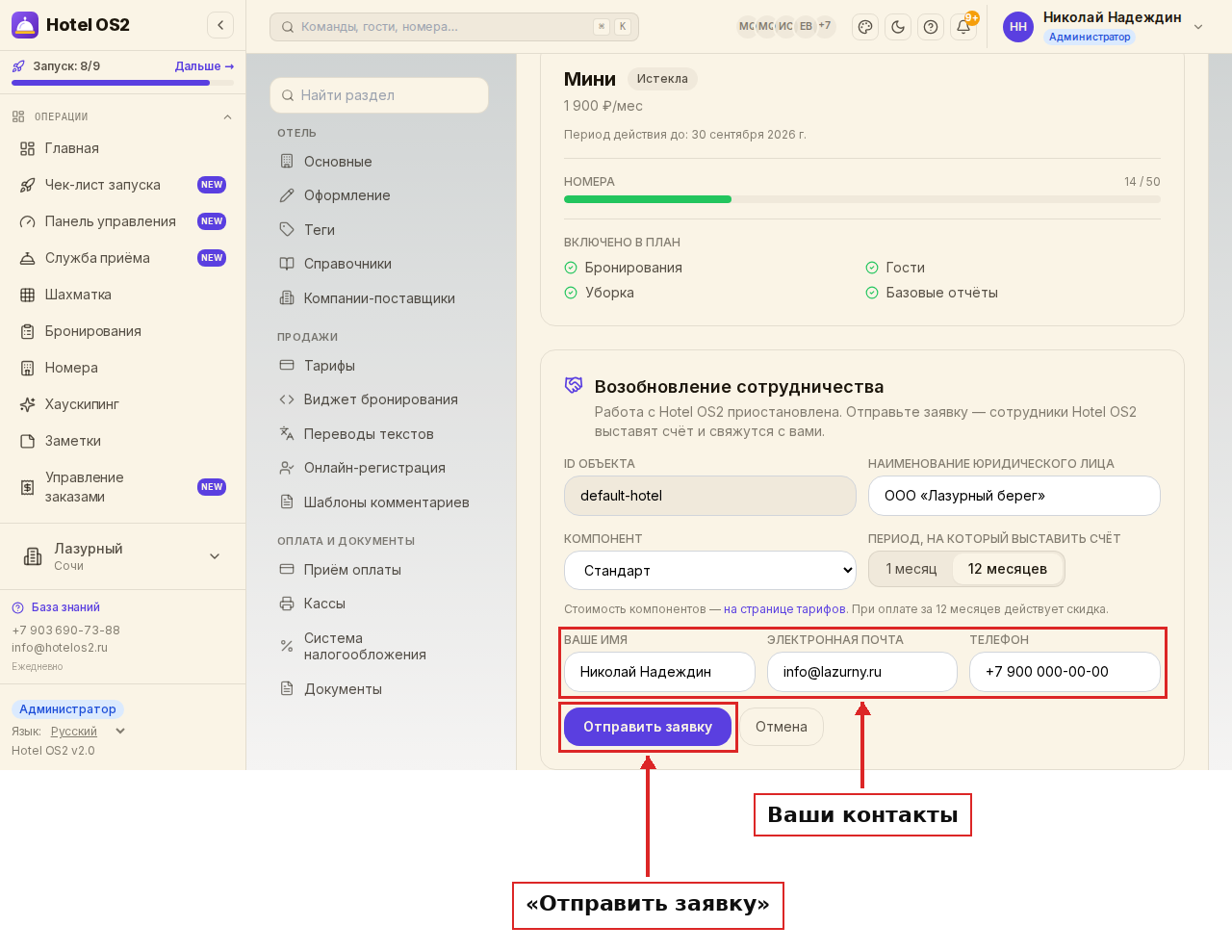Click the Оформление pencil icon
This screenshot has height=952, width=1232.
287,195
